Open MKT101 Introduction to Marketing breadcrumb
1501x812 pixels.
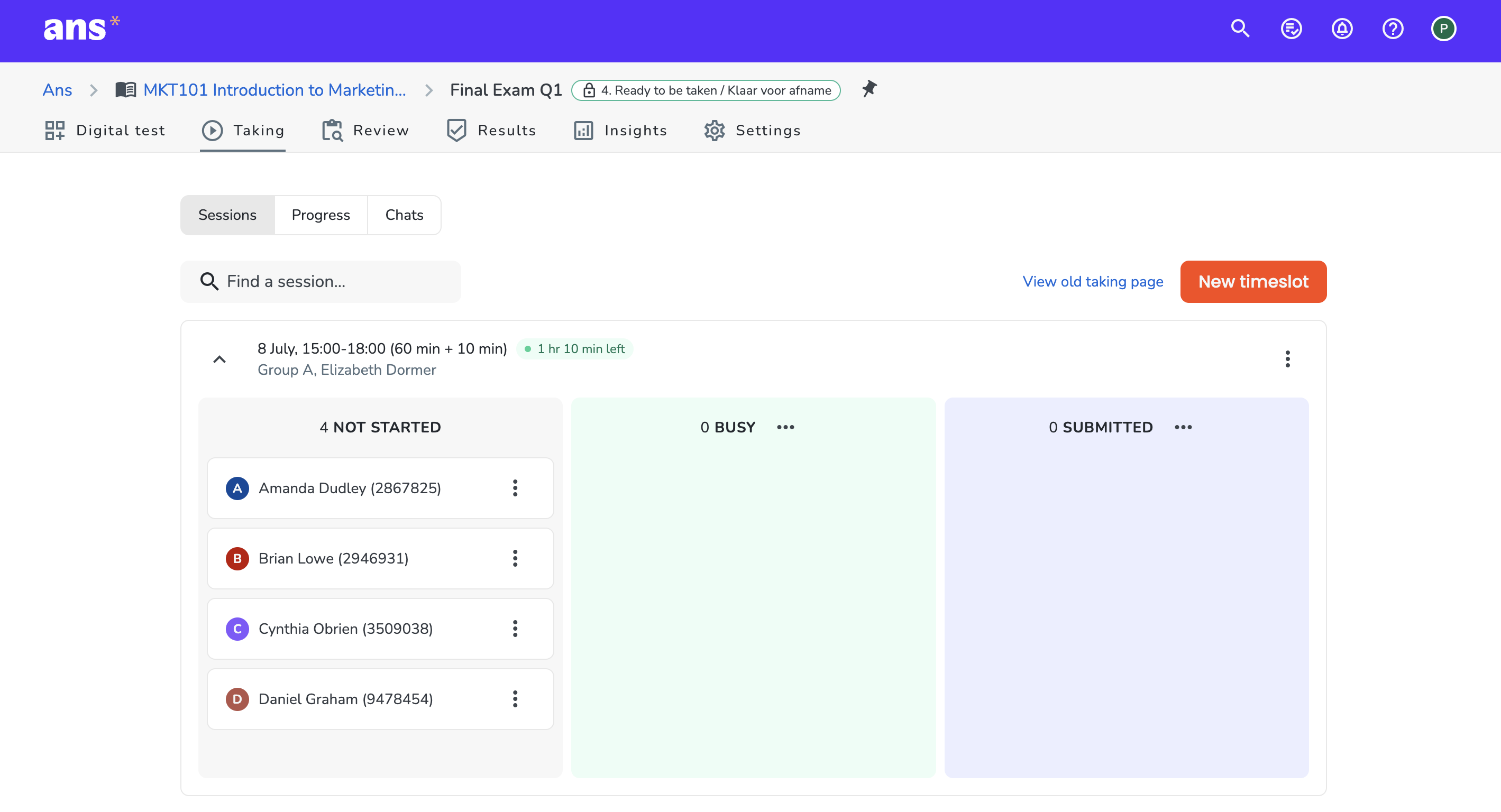point(274,90)
